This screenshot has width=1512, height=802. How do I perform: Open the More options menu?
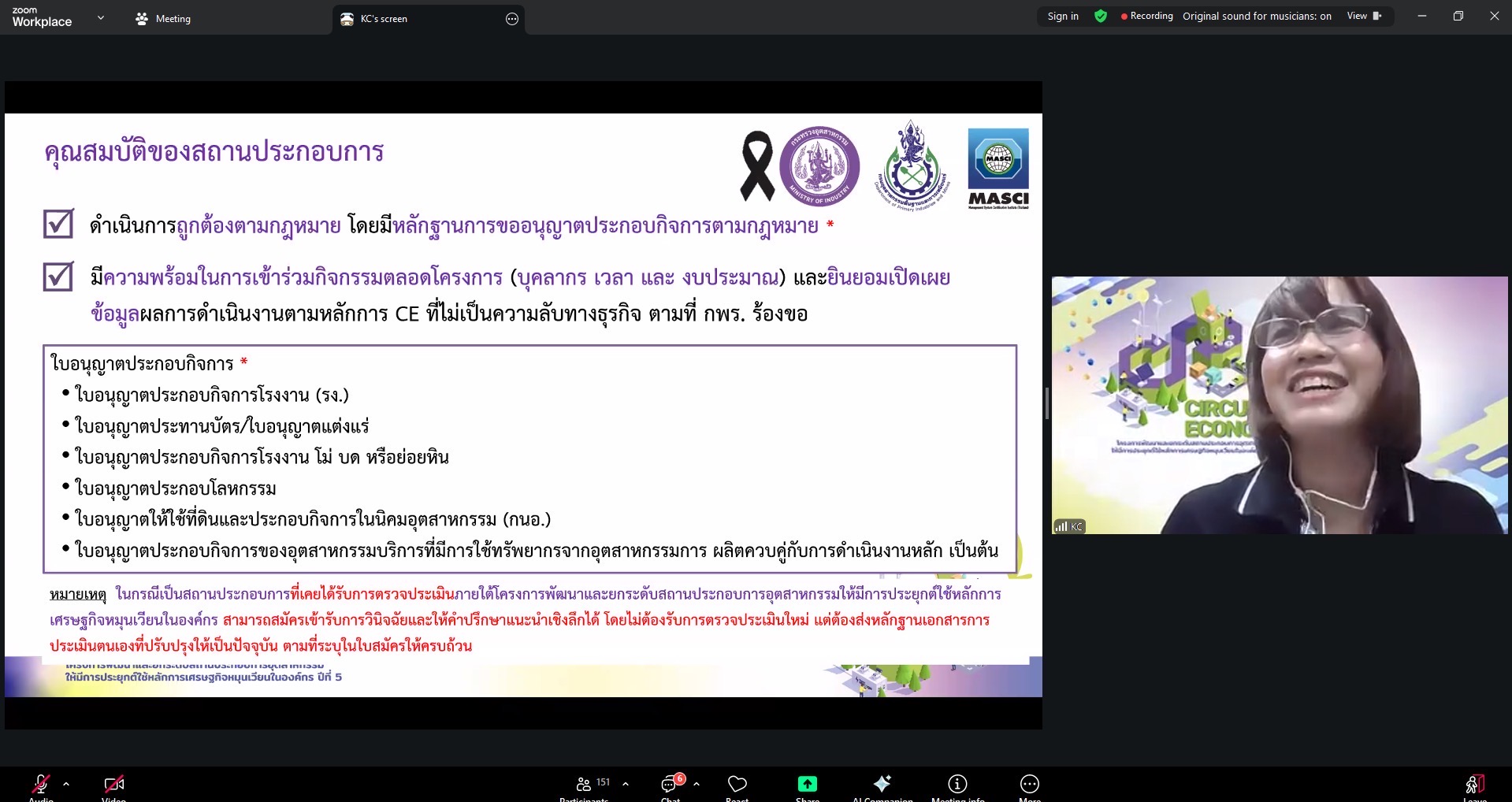[1029, 785]
